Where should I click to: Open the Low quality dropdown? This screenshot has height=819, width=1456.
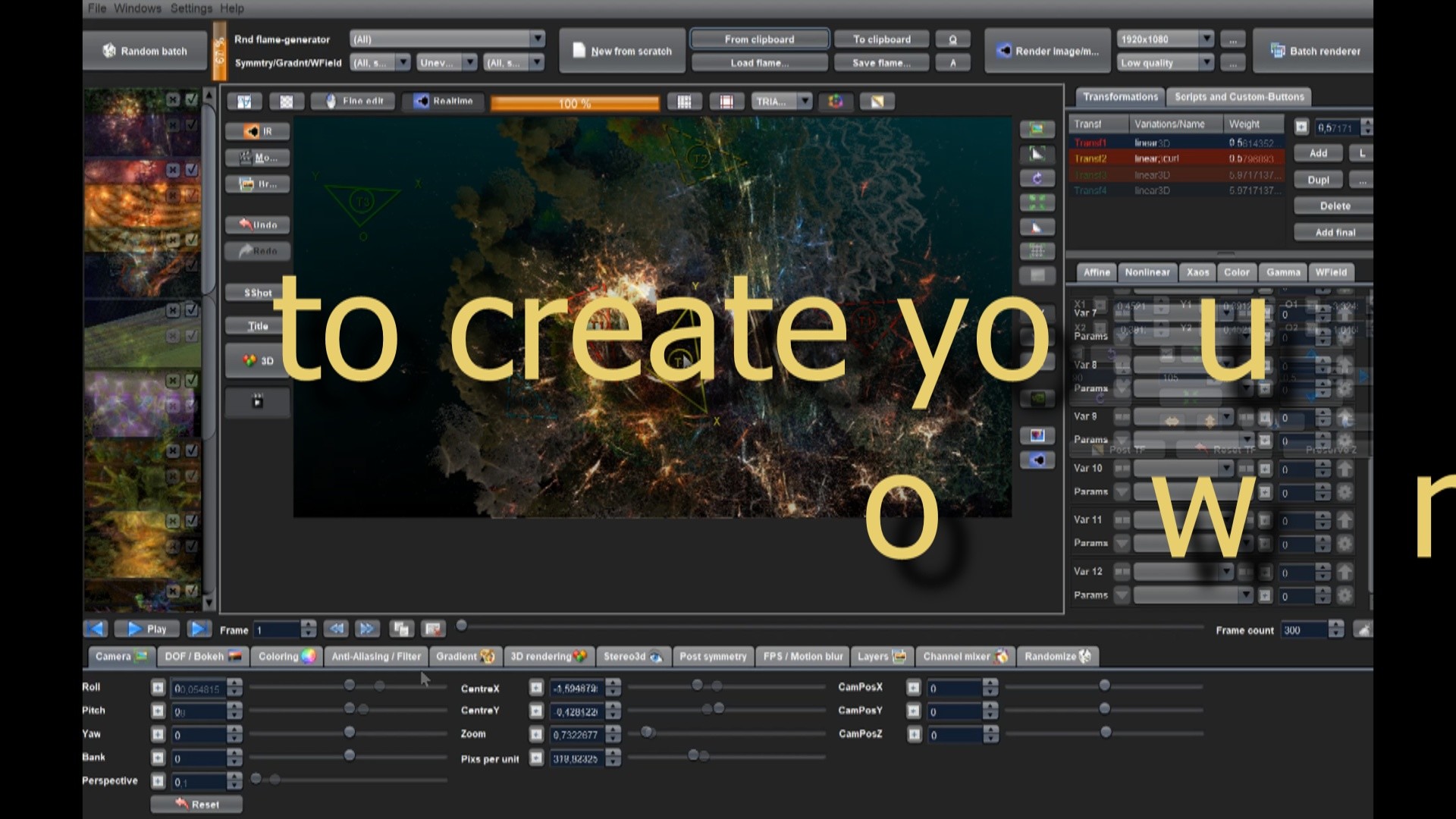[x=1166, y=62]
